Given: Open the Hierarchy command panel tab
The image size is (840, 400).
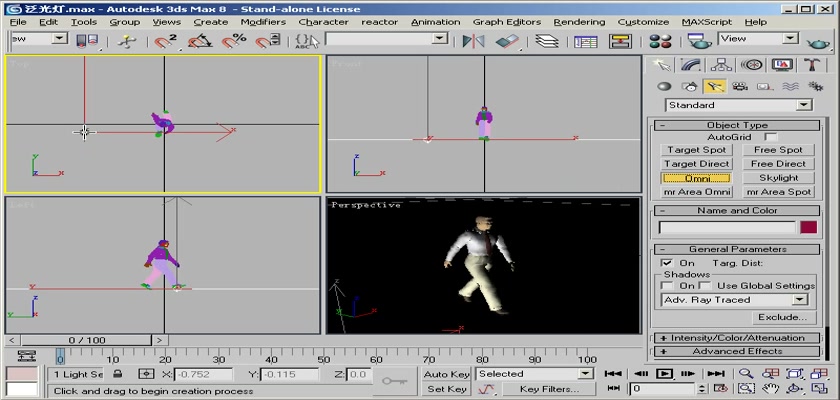Looking at the screenshot, I should (x=720, y=65).
